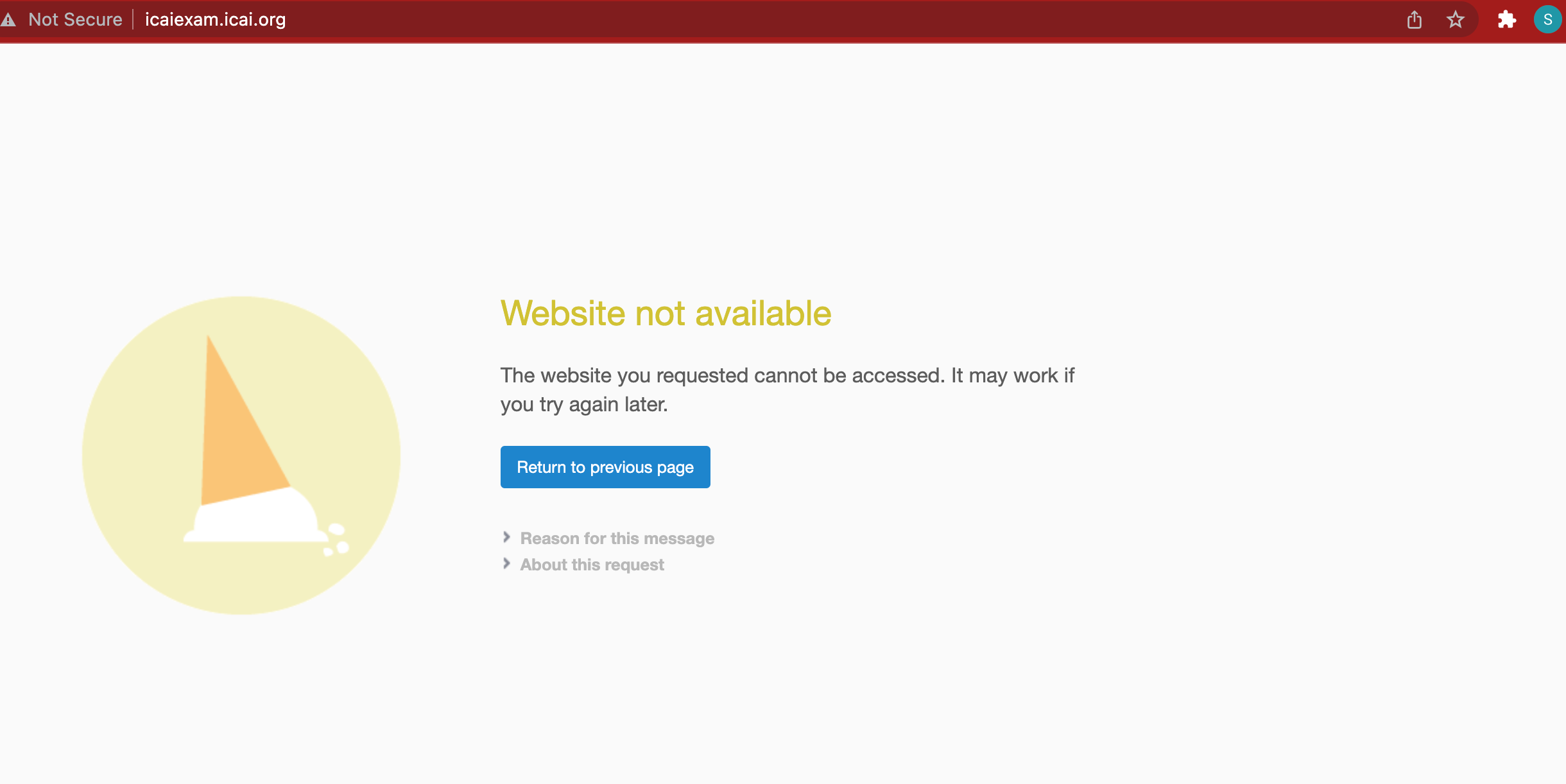1566x784 pixels.
Task: Bookmark this page with the star icon
Action: [x=1456, y=20]
